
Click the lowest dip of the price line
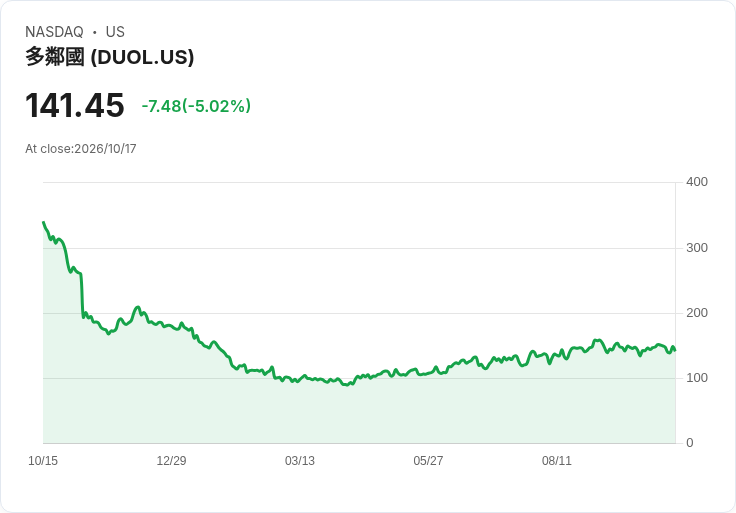tap(346, 385)
